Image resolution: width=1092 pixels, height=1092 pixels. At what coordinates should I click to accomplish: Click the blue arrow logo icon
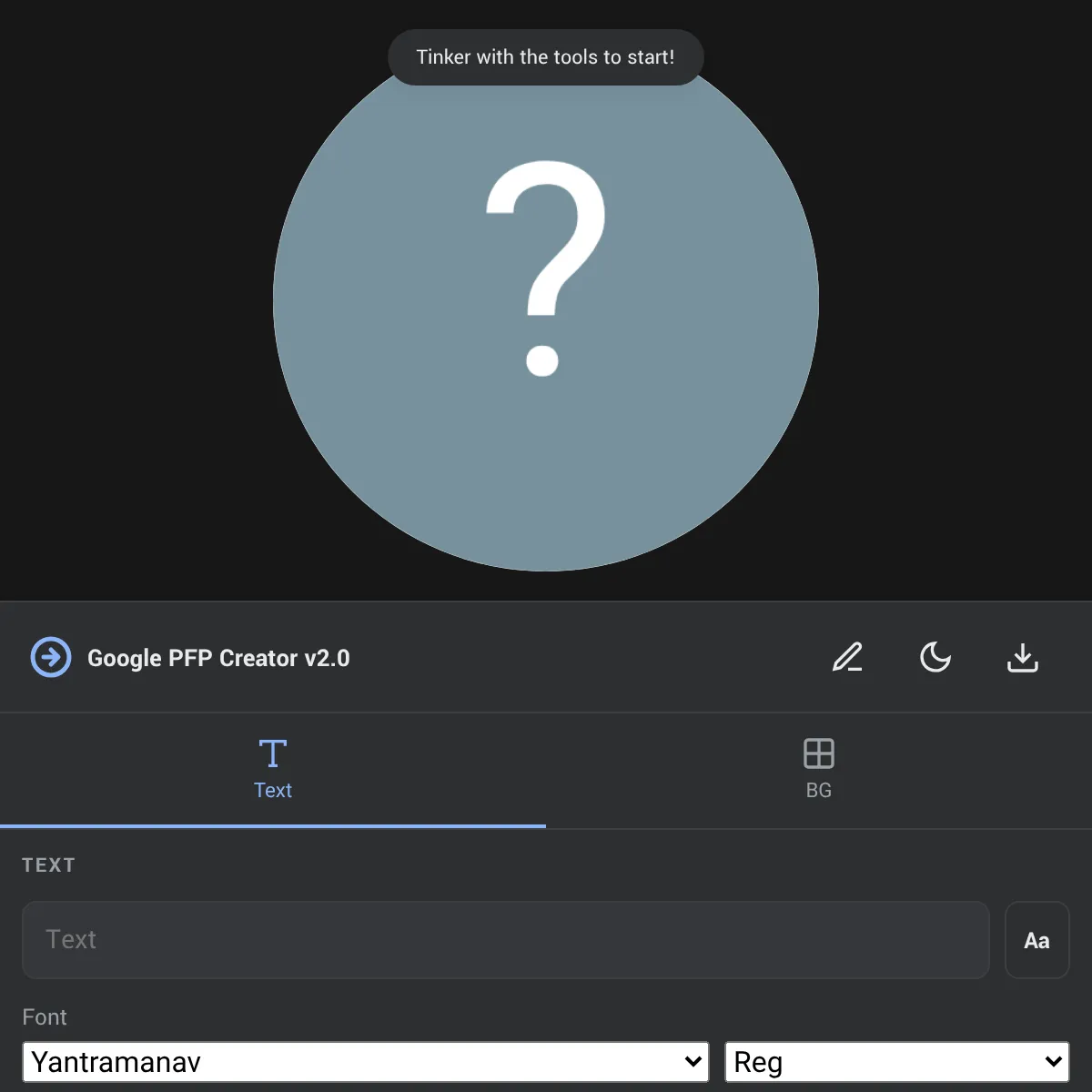pos(51,657)
